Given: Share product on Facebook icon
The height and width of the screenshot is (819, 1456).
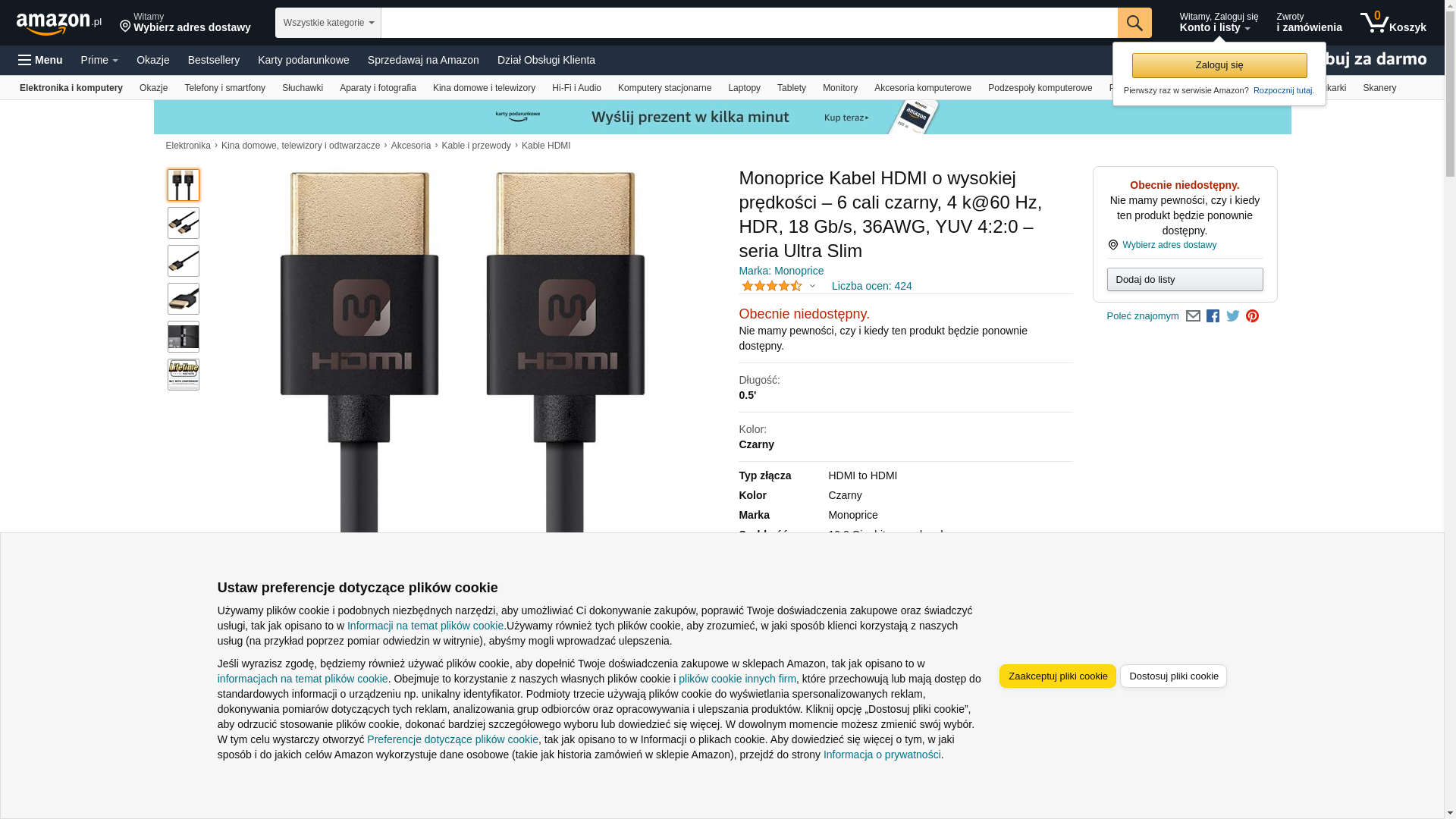Looking at the screenshot, I should pos(1213,316).
